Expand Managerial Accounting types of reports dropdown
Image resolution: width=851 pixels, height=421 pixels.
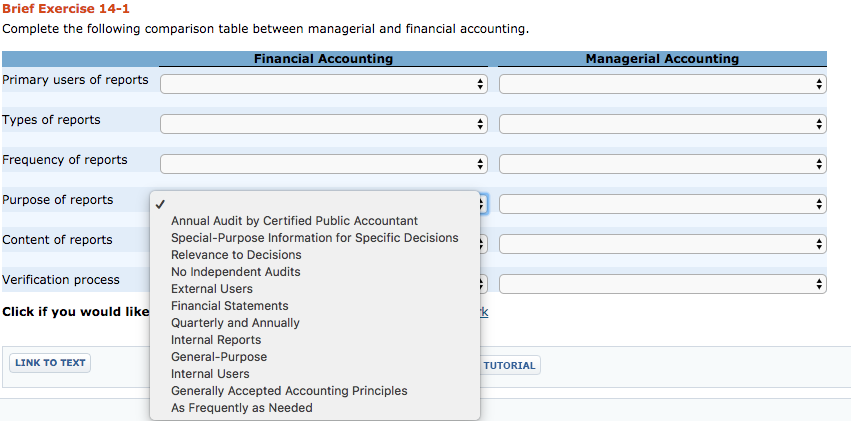coord(662,124)
